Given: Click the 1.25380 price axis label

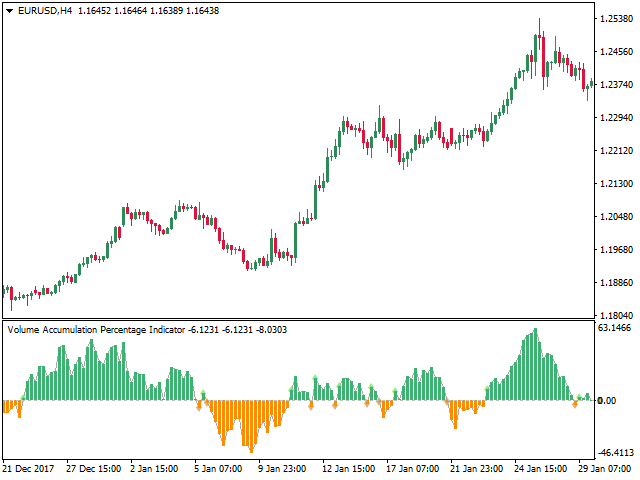Looking at the screenshot, I should tap(616, 19).
